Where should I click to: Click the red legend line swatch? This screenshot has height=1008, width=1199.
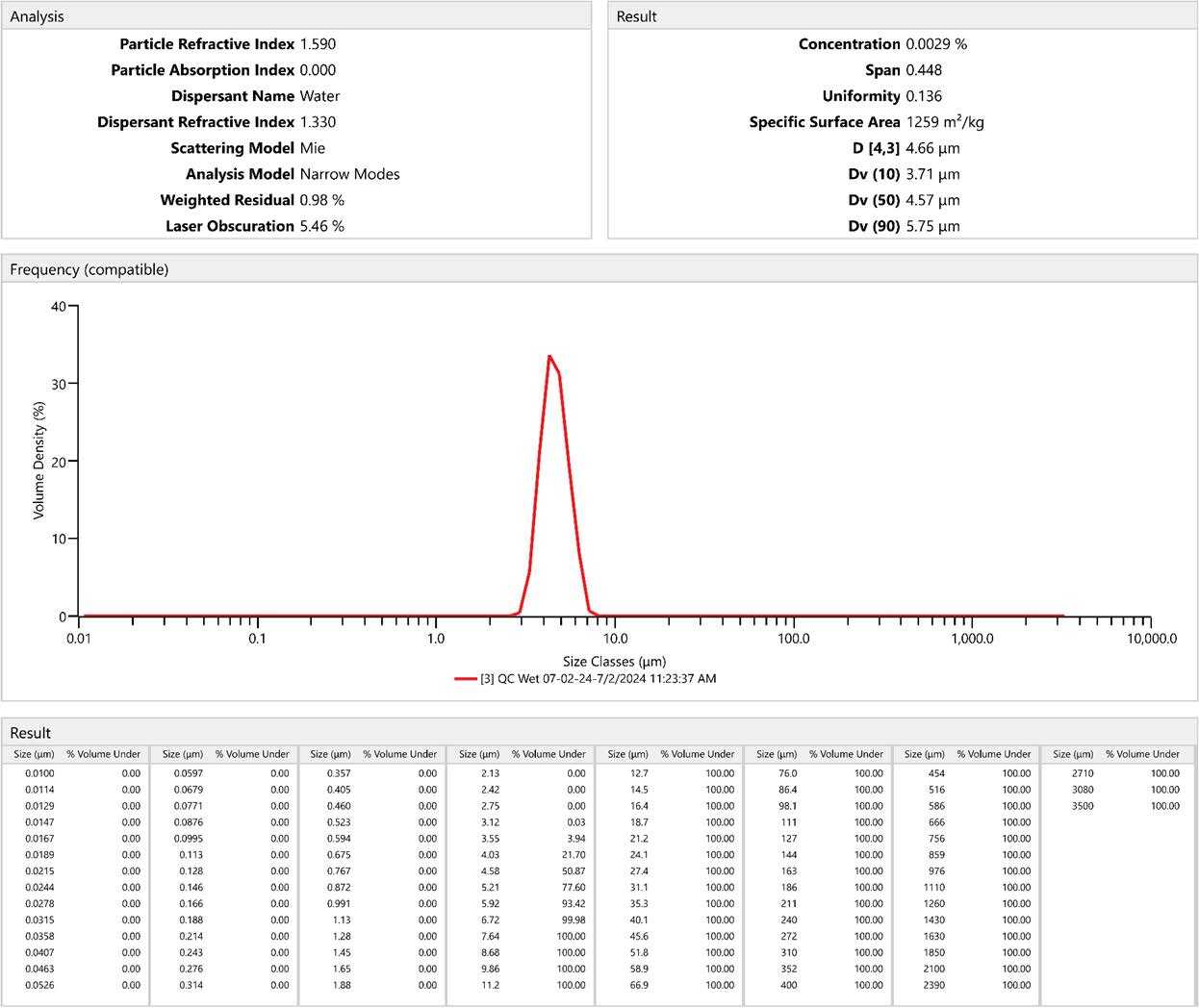(465, 679)
